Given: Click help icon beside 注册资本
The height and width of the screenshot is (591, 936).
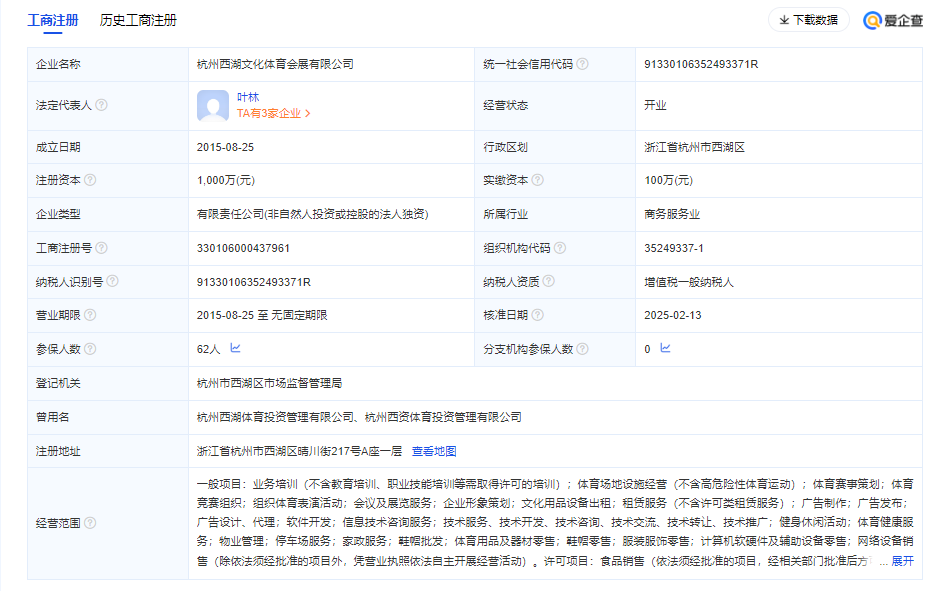Looking at the screenshot, I should (x=90, y=180).
